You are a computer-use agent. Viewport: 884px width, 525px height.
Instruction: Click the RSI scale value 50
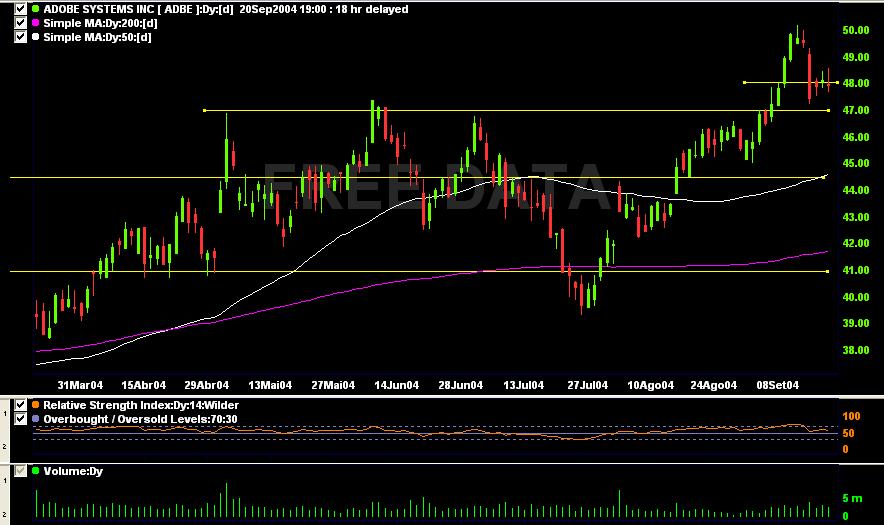(848, 433)
